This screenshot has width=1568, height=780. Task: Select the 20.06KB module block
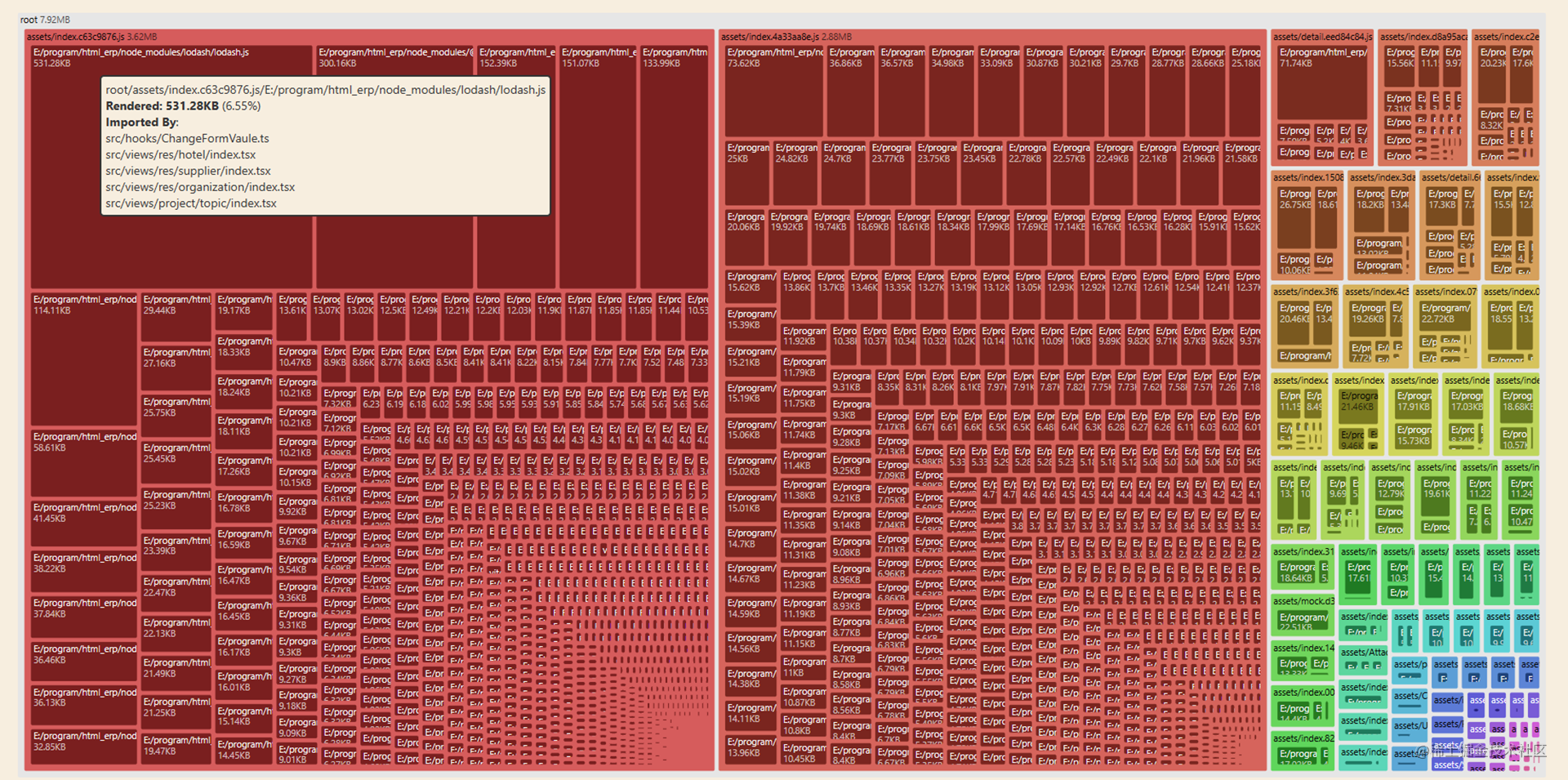[x=746, y=237]
